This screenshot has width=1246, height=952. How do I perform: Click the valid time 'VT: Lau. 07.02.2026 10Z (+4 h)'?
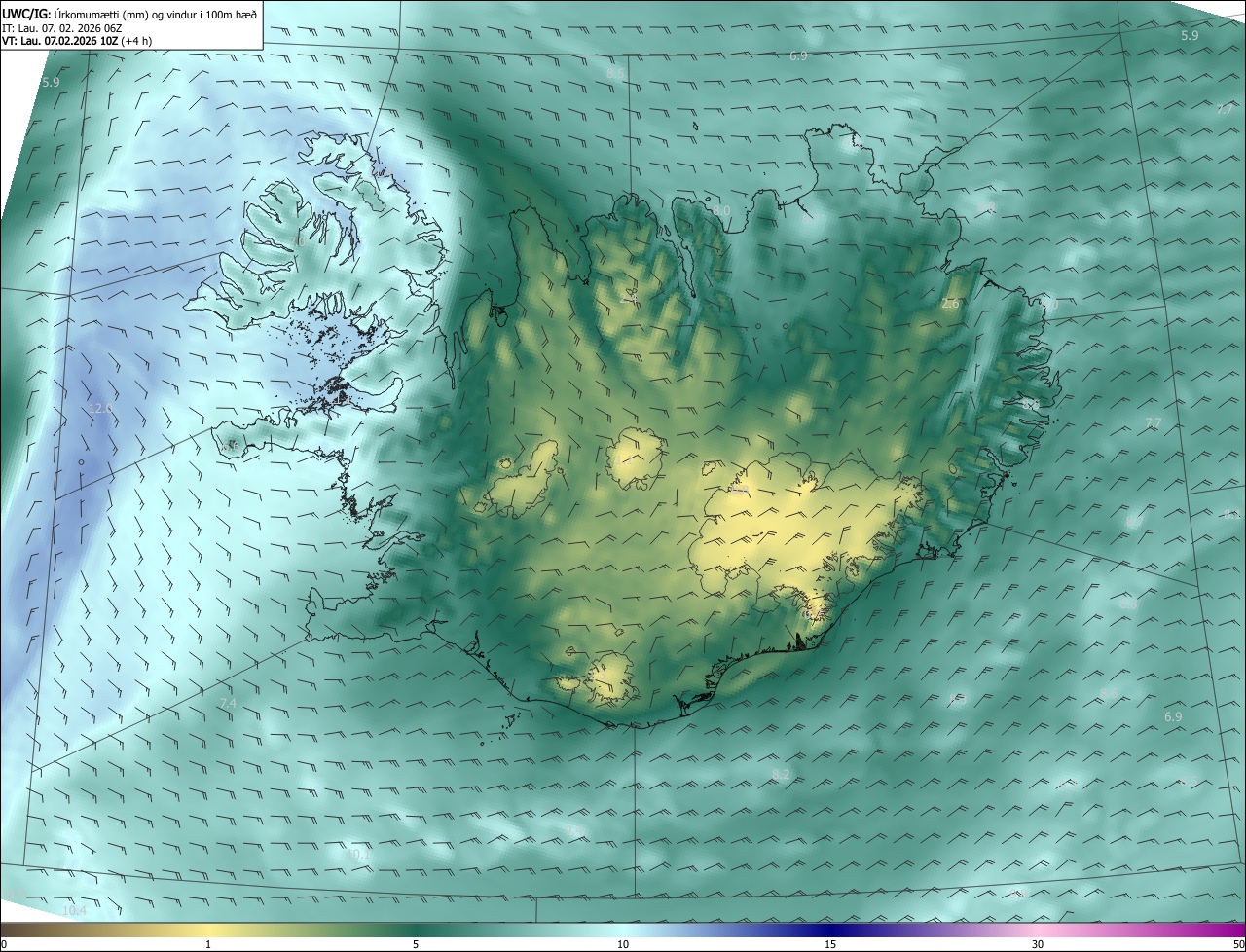click(77, 40)
